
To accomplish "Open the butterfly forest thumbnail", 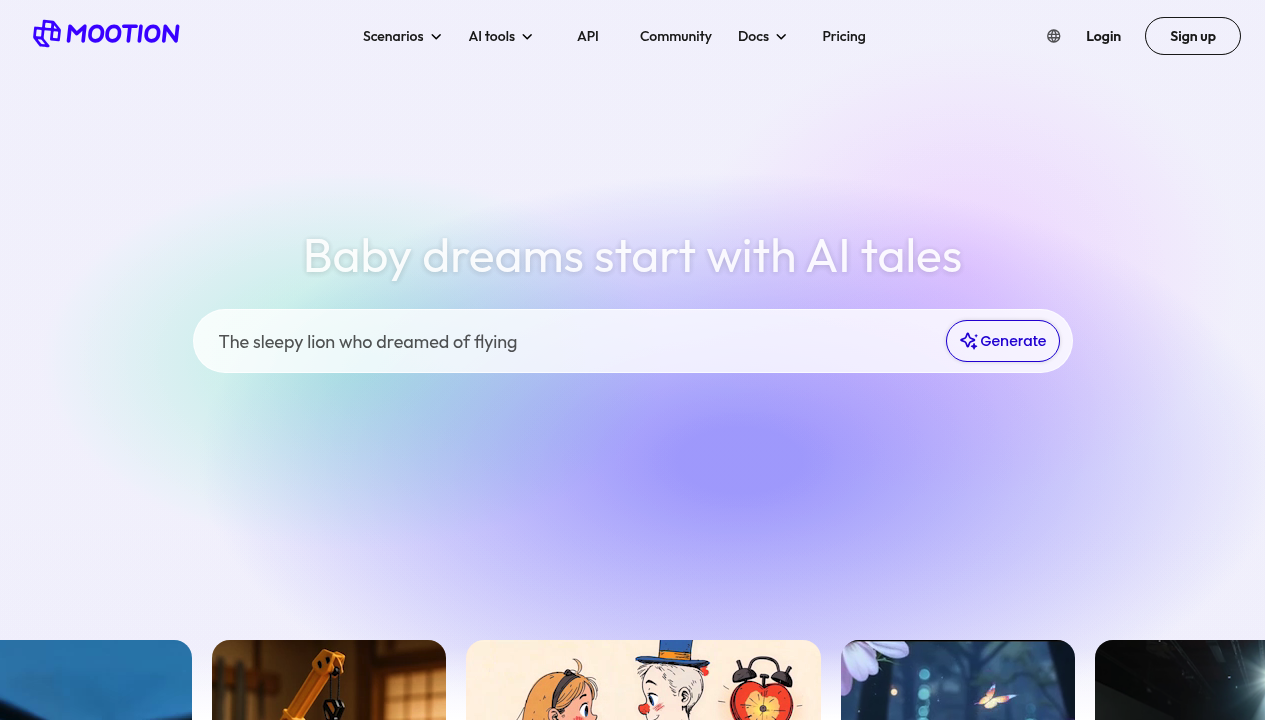I will pyautogui.click(x=958, y=680).
